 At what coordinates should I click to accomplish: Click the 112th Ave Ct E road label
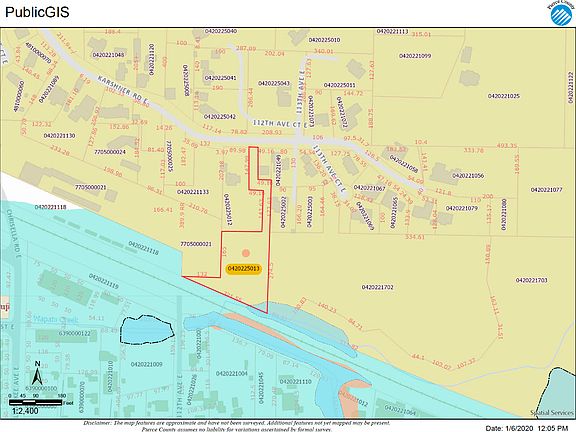coord(278,123)
